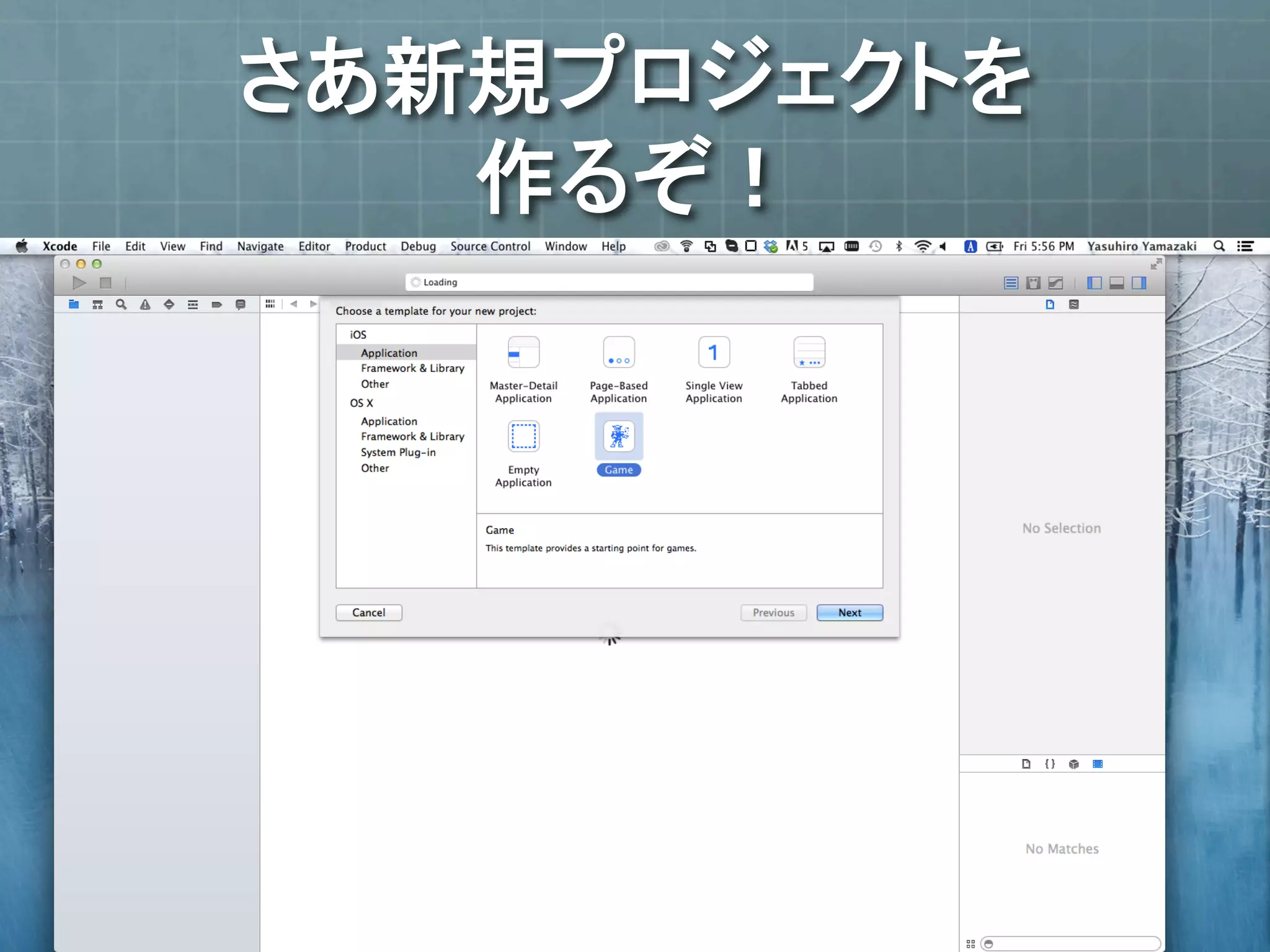Click the library filter search field
Screen dimensions: 1270x952
coord(1070,944)
